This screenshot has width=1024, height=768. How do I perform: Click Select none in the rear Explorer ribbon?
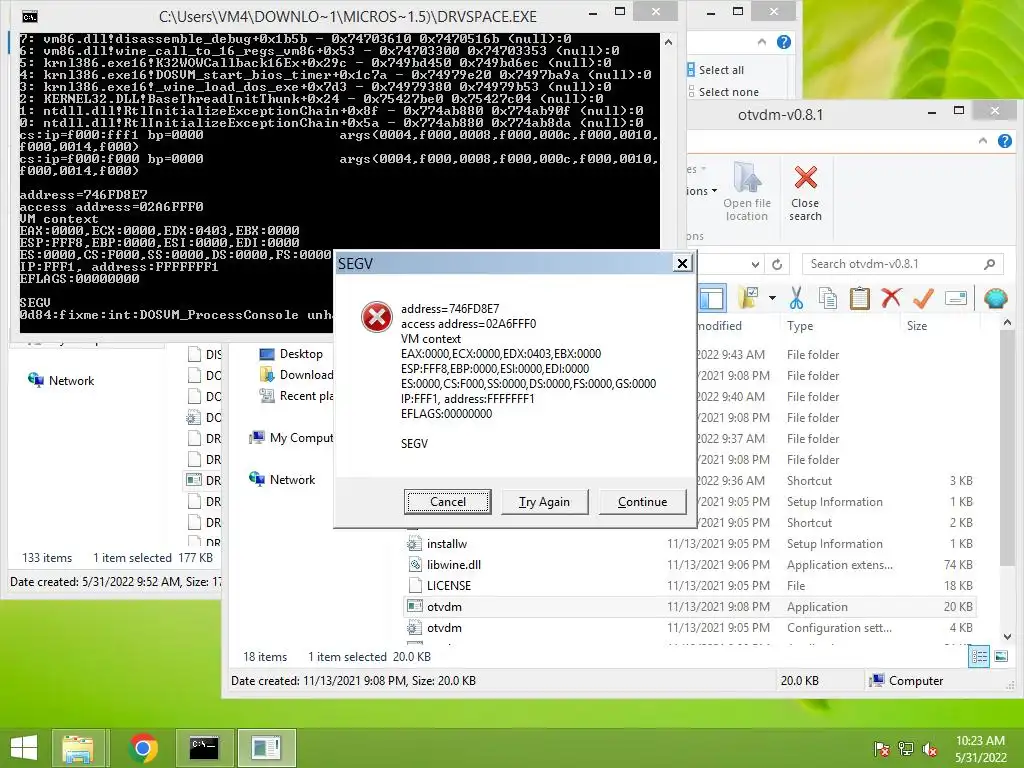[723, 92]
